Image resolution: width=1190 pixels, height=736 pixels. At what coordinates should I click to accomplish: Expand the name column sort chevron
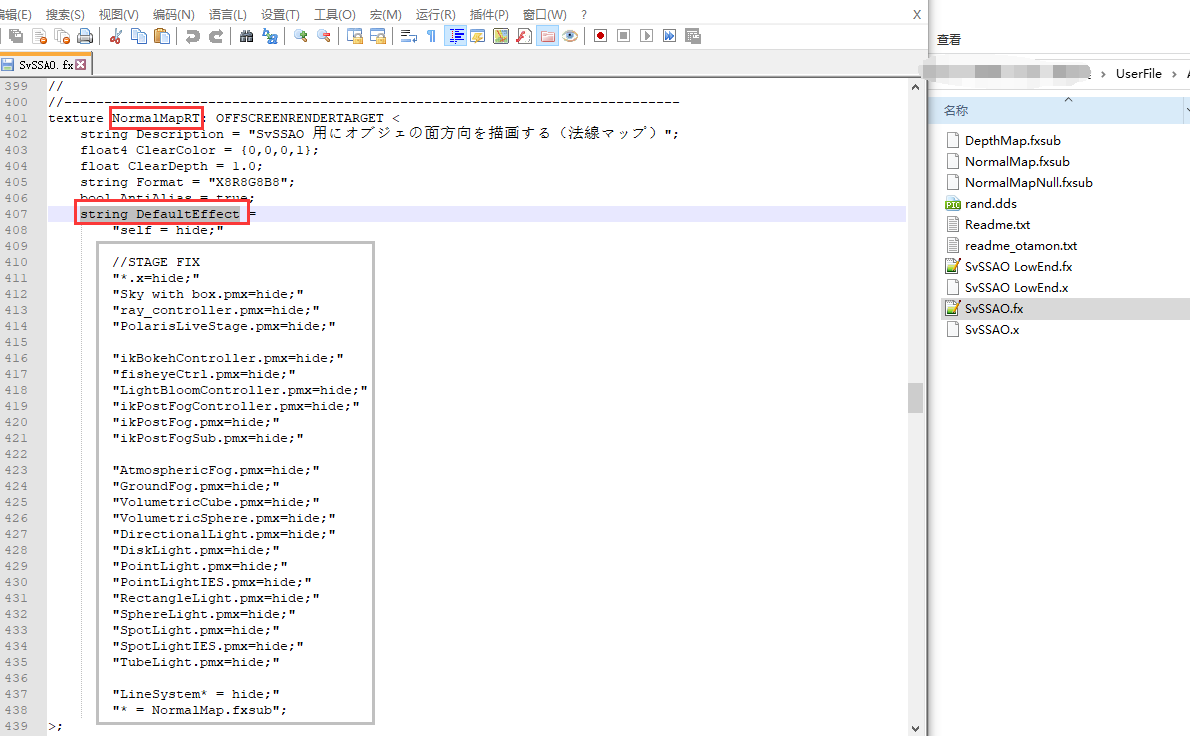1068,99
